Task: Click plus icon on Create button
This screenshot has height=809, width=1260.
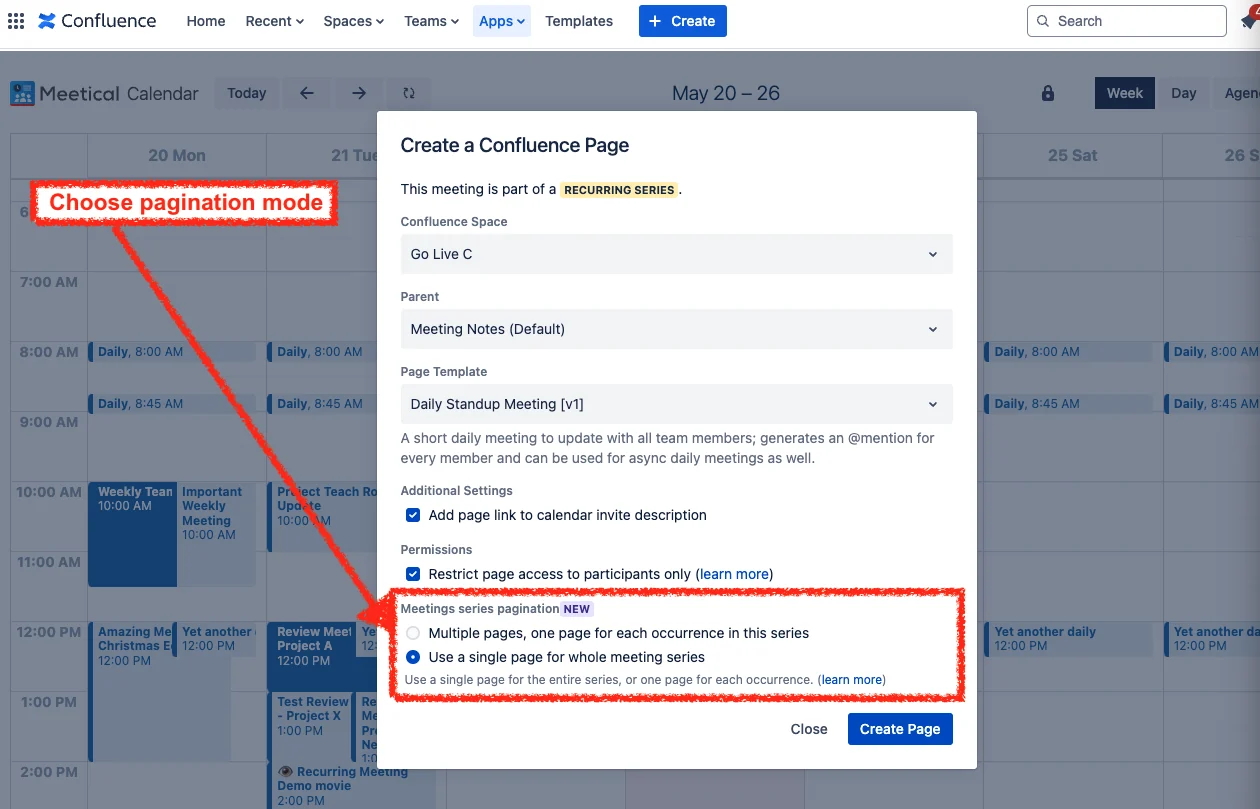Action: pos(655,21)
